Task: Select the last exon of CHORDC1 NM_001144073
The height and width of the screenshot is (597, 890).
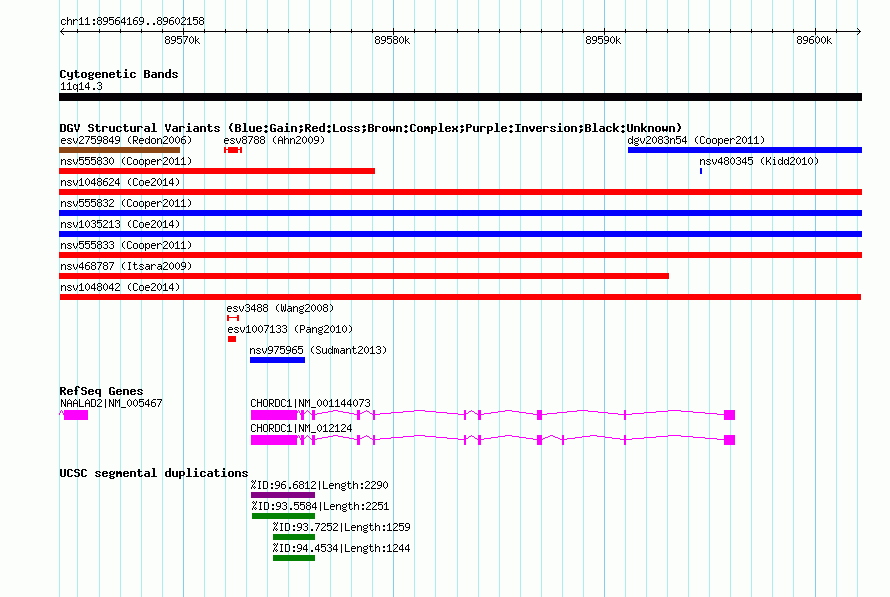Action: point(730,415)
